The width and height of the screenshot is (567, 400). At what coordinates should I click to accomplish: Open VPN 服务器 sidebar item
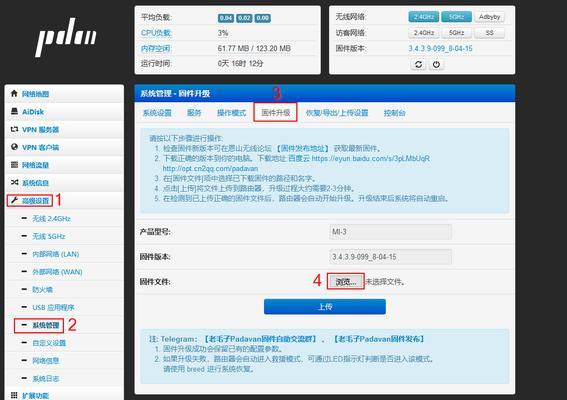[65, 129]
